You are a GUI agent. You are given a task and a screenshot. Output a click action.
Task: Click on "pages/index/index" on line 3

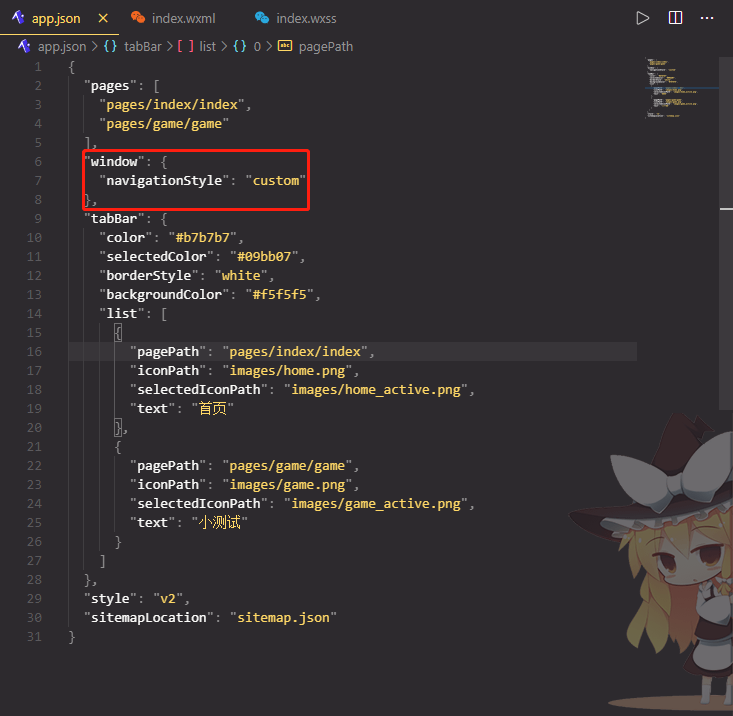point(172,105)
